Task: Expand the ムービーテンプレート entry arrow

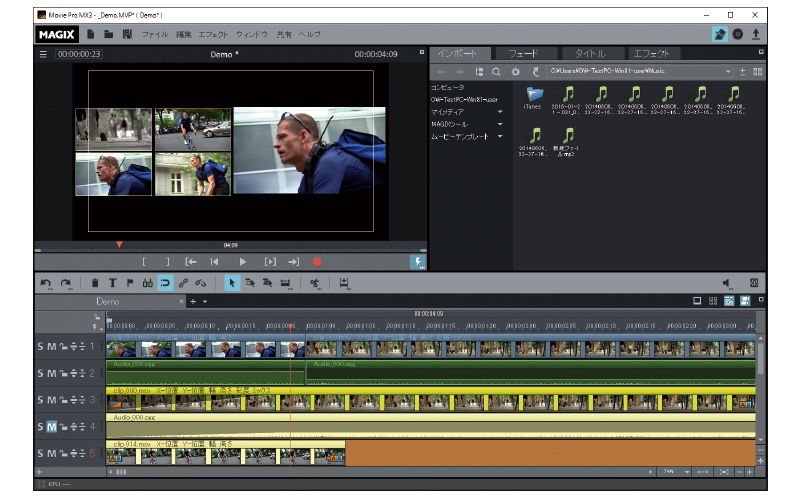Action: click(x=500, y=136)
